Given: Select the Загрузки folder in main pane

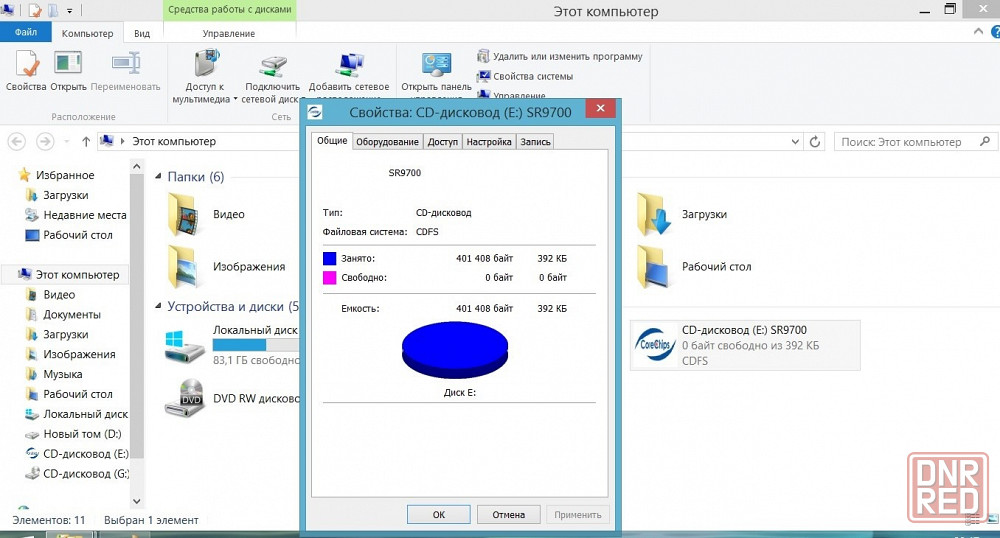Looking at the screenshot, I should point(655,214).
